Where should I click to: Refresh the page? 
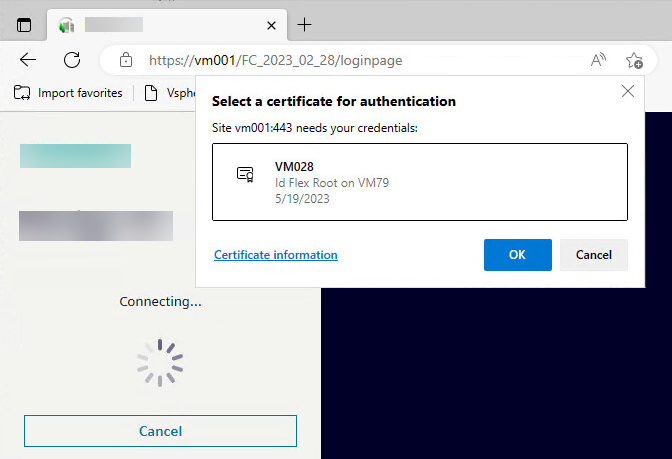pos(72,60)
